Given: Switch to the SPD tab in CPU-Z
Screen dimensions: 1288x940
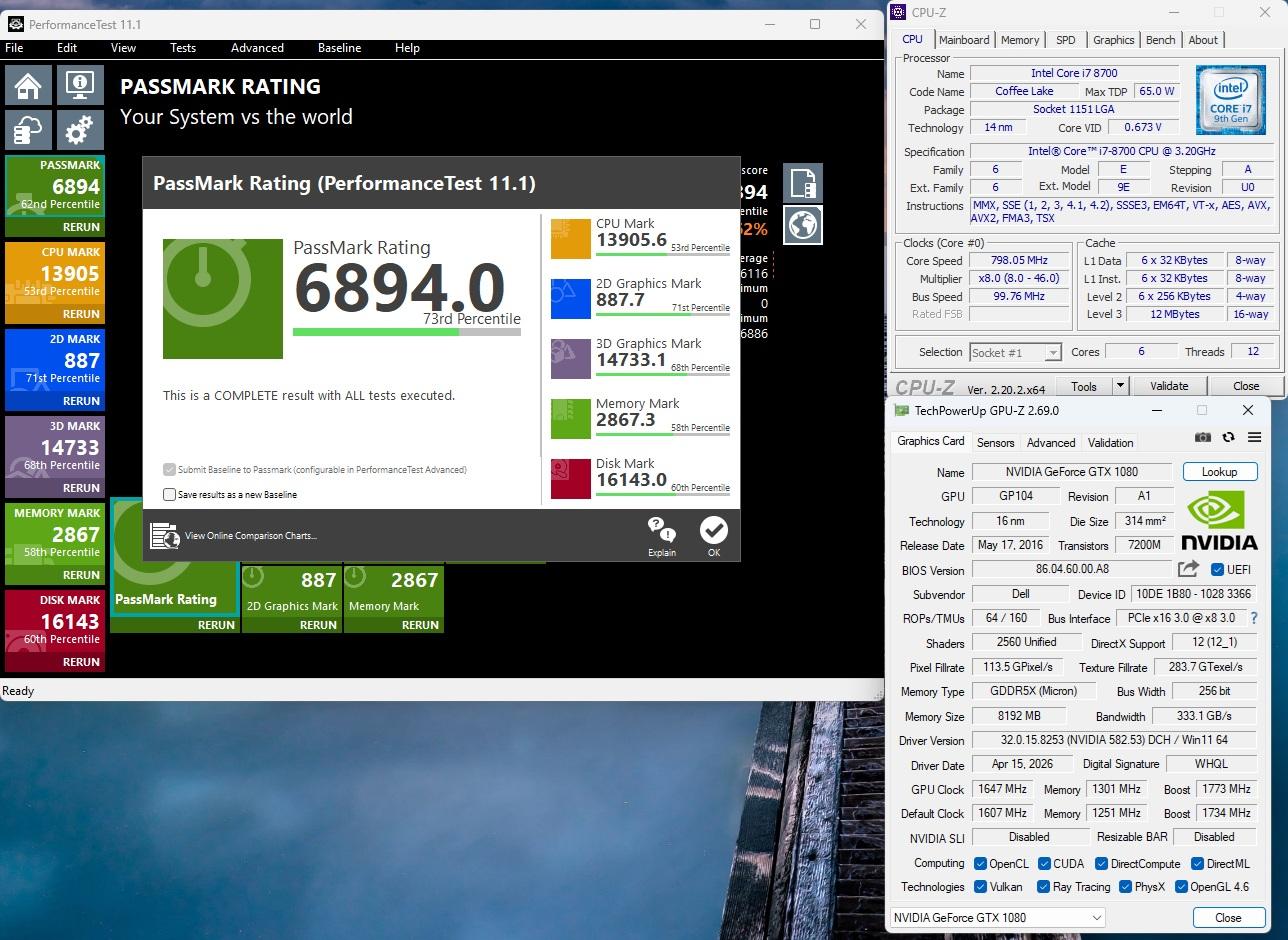Looking at the screenshot, I should click(1066, 40).
